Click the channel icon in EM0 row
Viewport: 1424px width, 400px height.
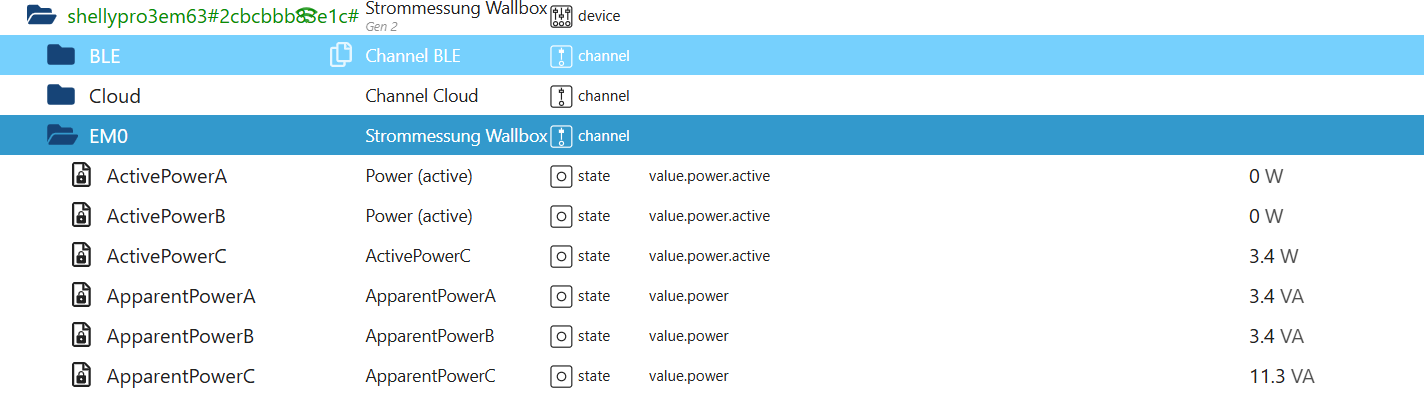click(561, 136)
